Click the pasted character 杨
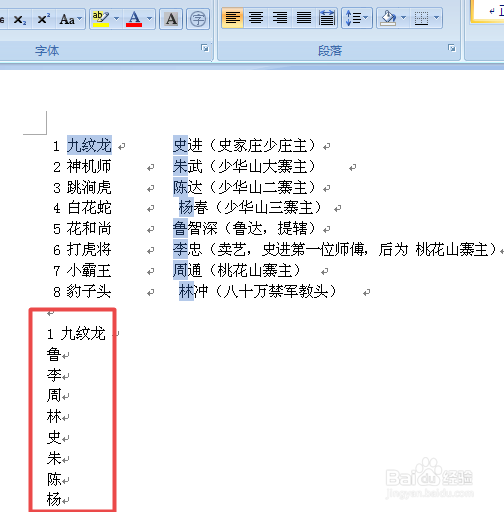Image resolution: width=504 pixels, height=512 pixels. [54, 499]
